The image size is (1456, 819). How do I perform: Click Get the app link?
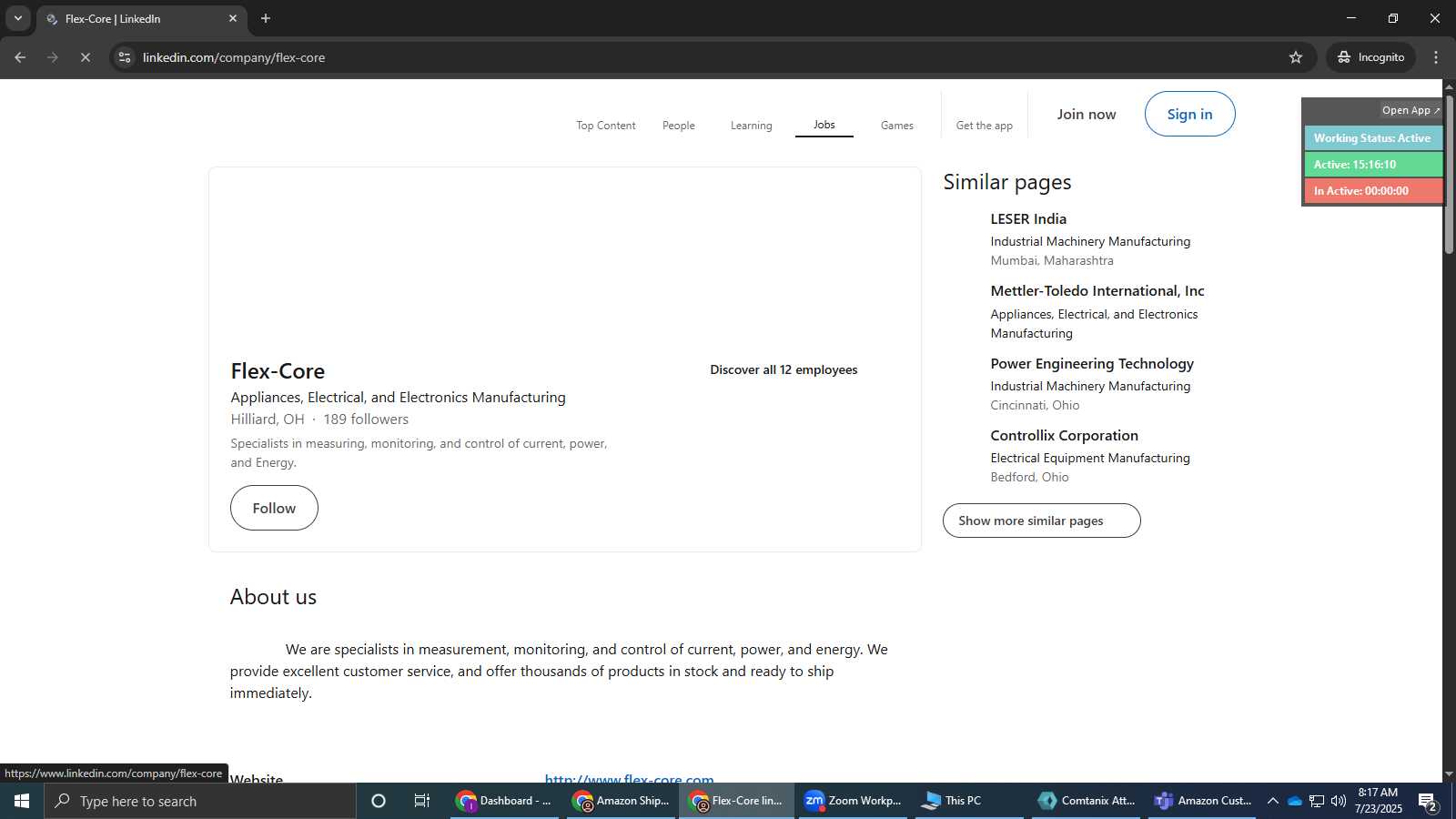(984, 126)
